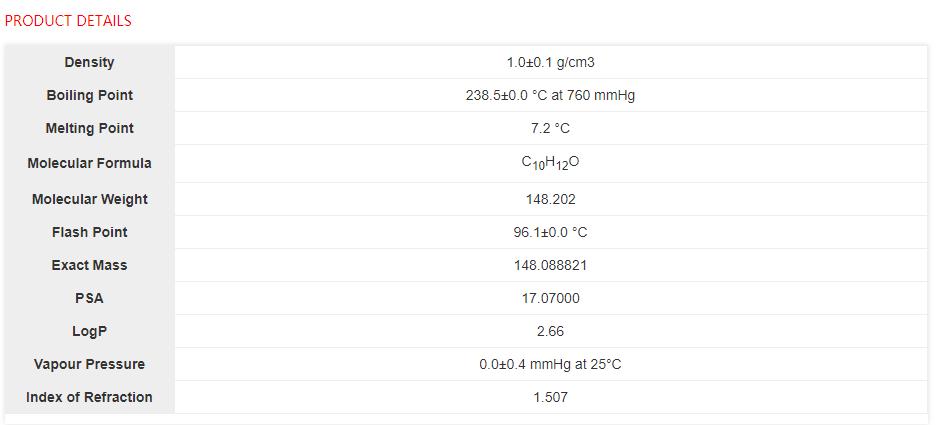Click the formula C10H12O

(550, 163)
